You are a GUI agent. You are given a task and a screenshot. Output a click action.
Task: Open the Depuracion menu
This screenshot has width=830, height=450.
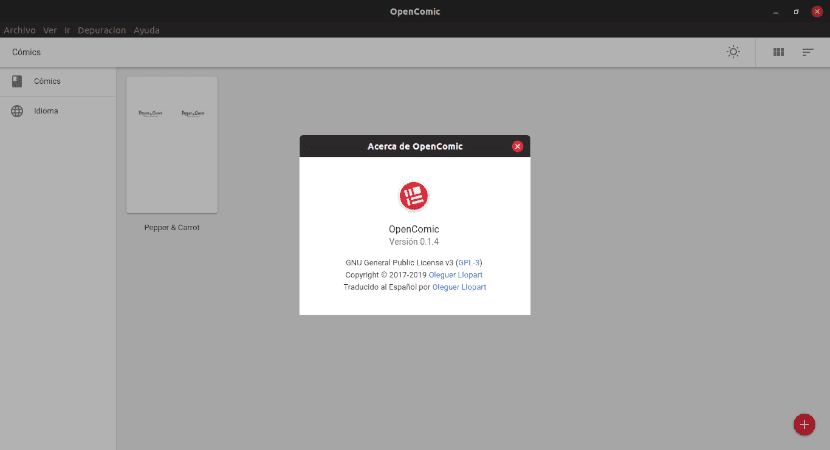click(102, 30)
